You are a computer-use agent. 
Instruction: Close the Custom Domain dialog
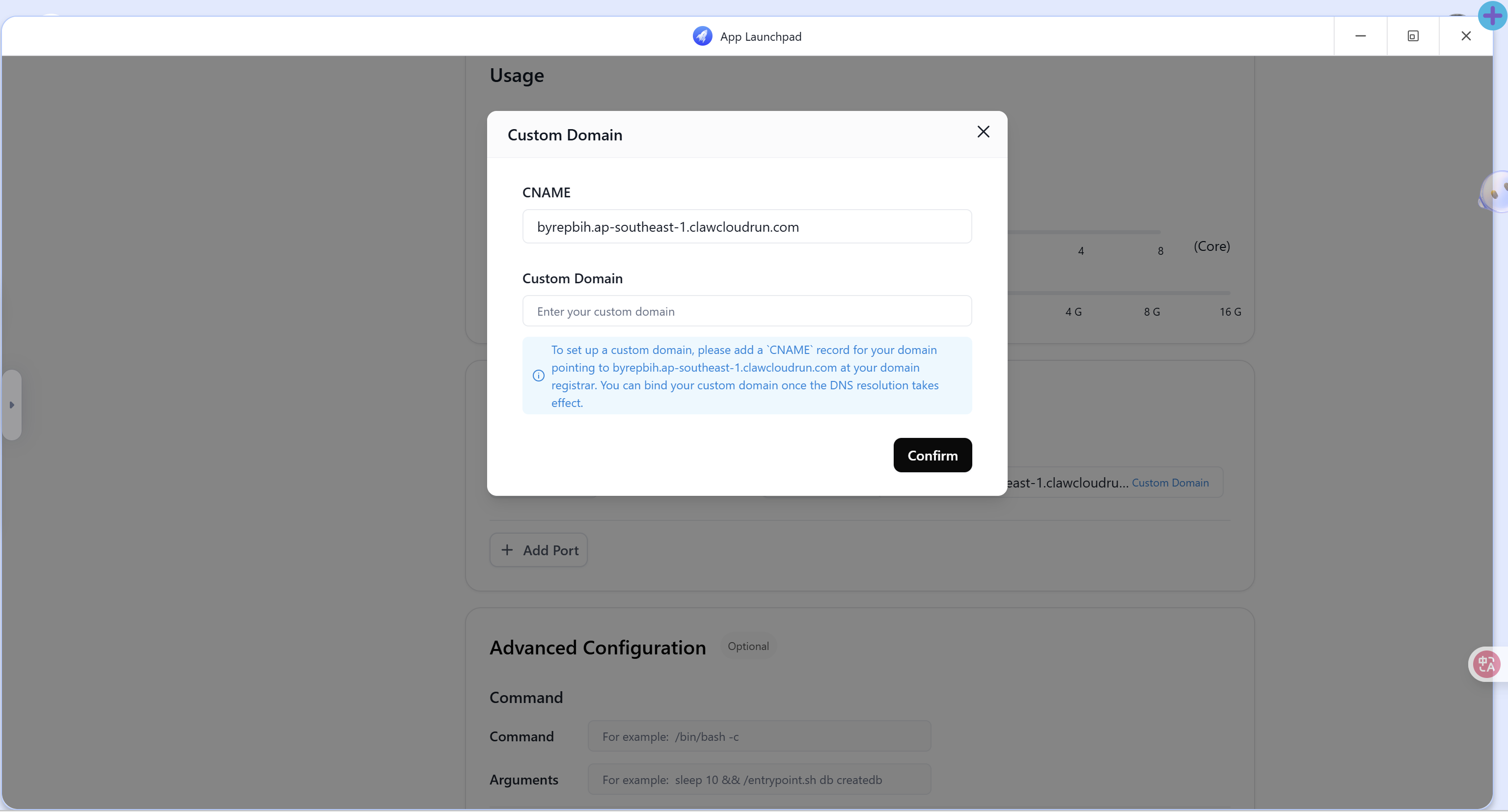click(983, 132)
